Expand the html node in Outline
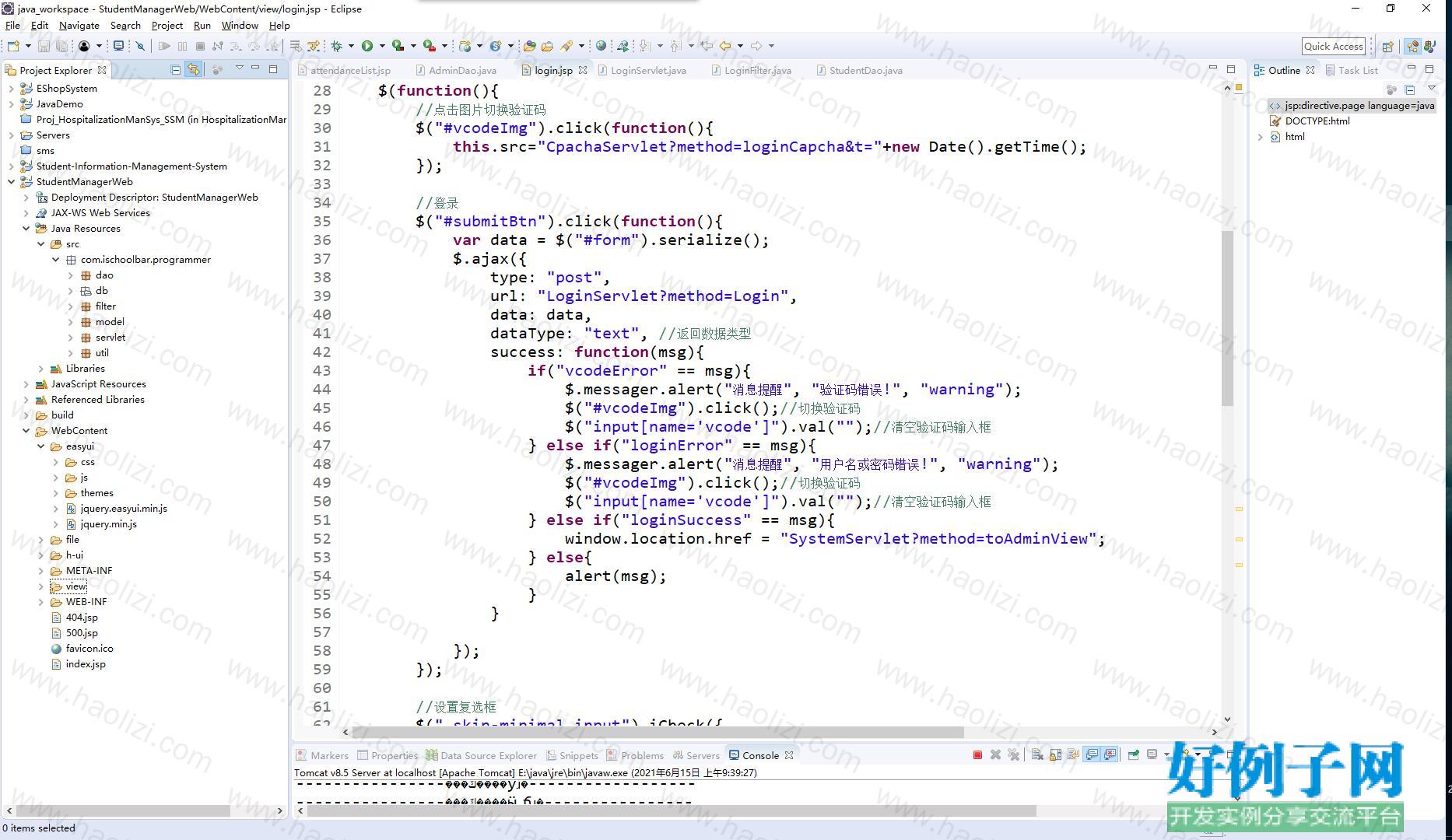Viewport: 1452px width, 840px height. (x=1261, y=137)
